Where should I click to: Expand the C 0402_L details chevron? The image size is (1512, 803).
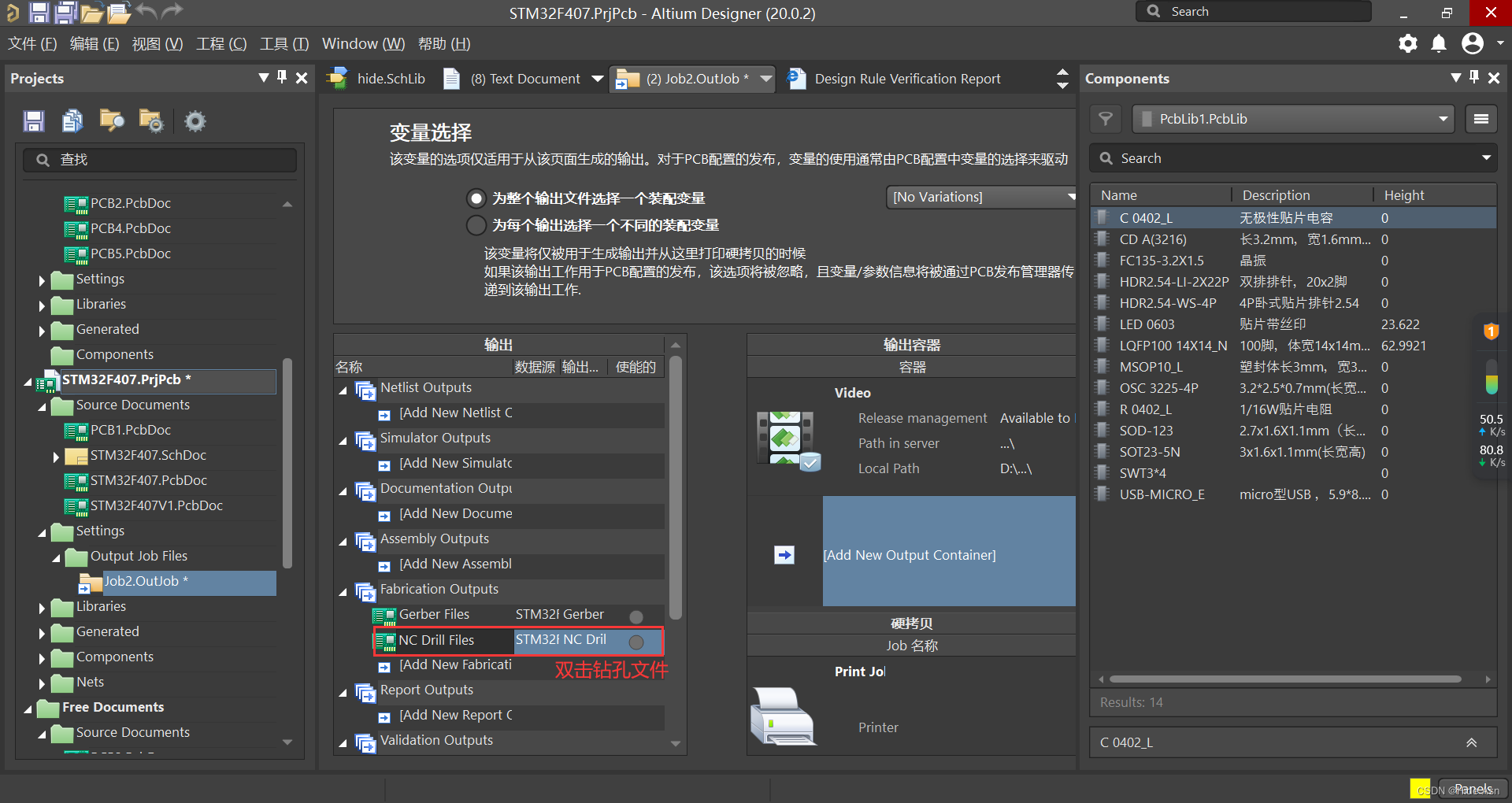tap(1471, 742)
